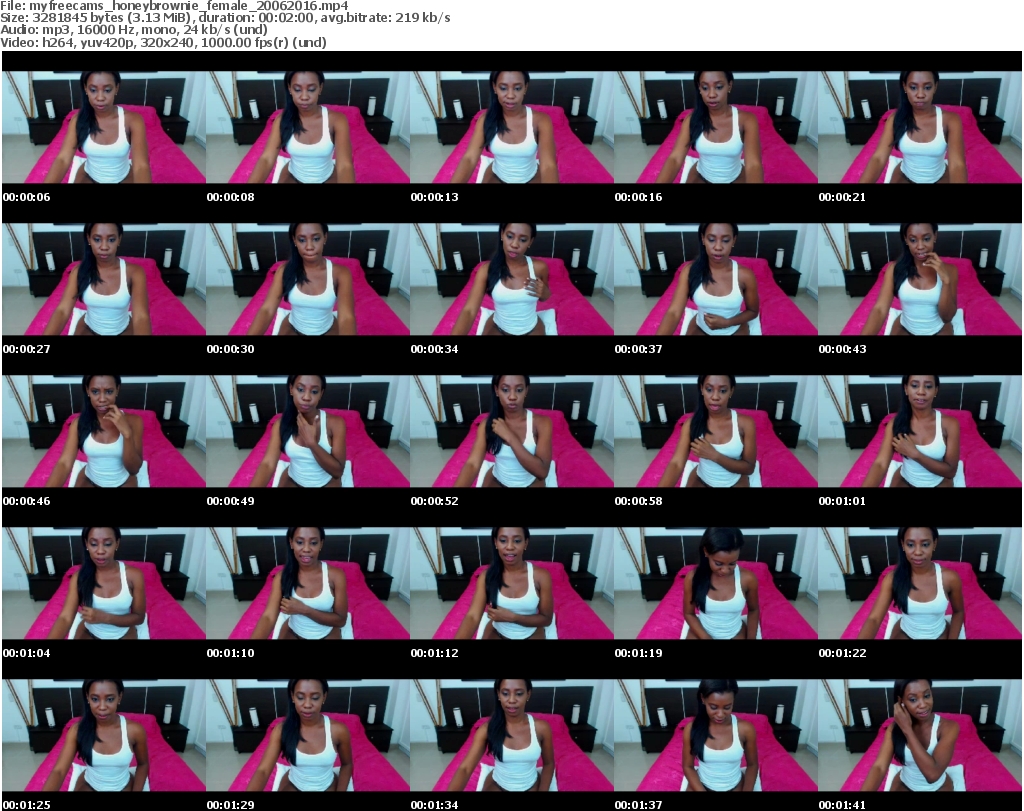Click the timestamp label 00:00:13
The height and width of the screenshot is (811, 1024).
[x=434, y=197]
